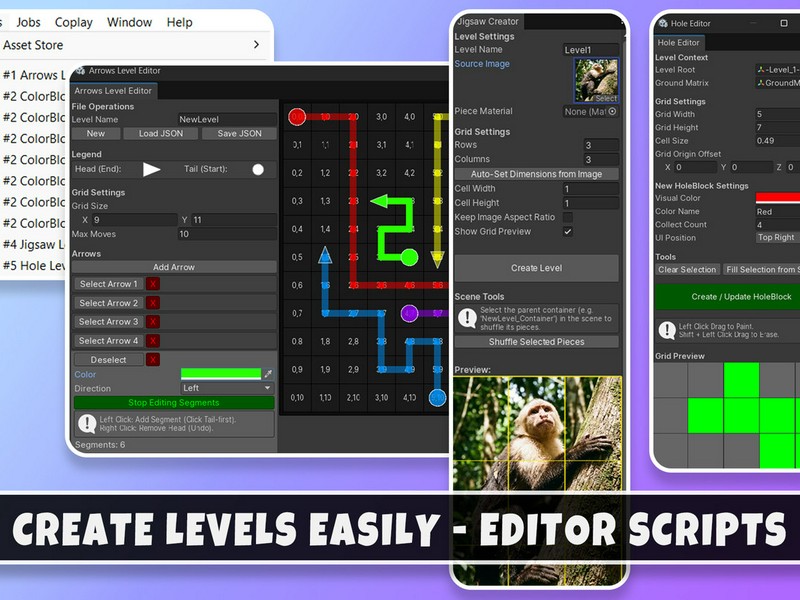800x600 pixels.
Task: Choose the #5 Hole Level menu entry
Action: point(34,266)
